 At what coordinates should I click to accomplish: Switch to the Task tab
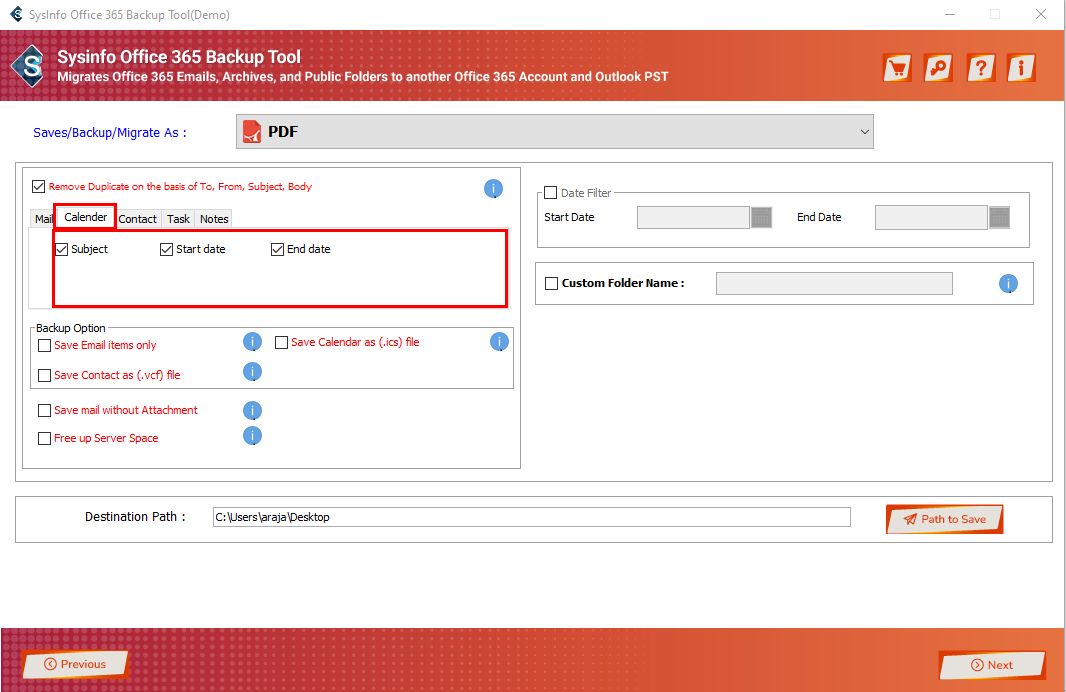click(178, 219)
